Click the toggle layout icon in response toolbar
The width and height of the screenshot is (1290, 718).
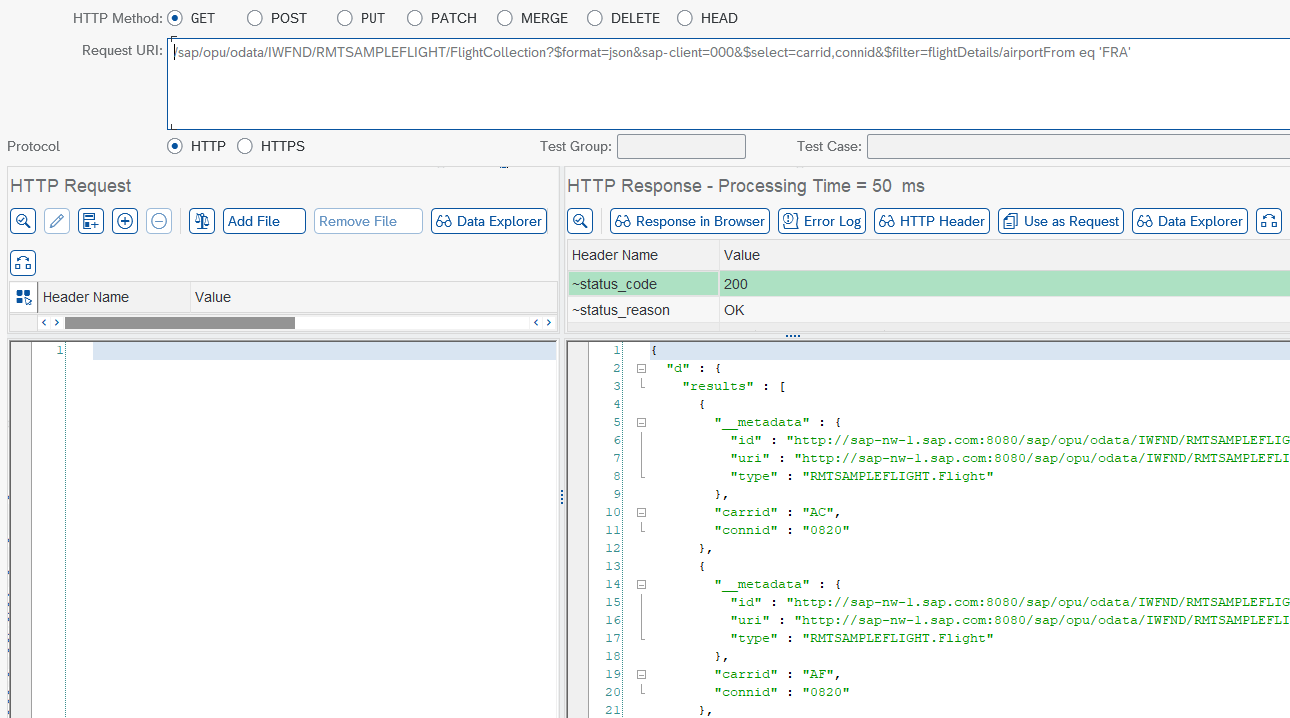point(1269,221)
